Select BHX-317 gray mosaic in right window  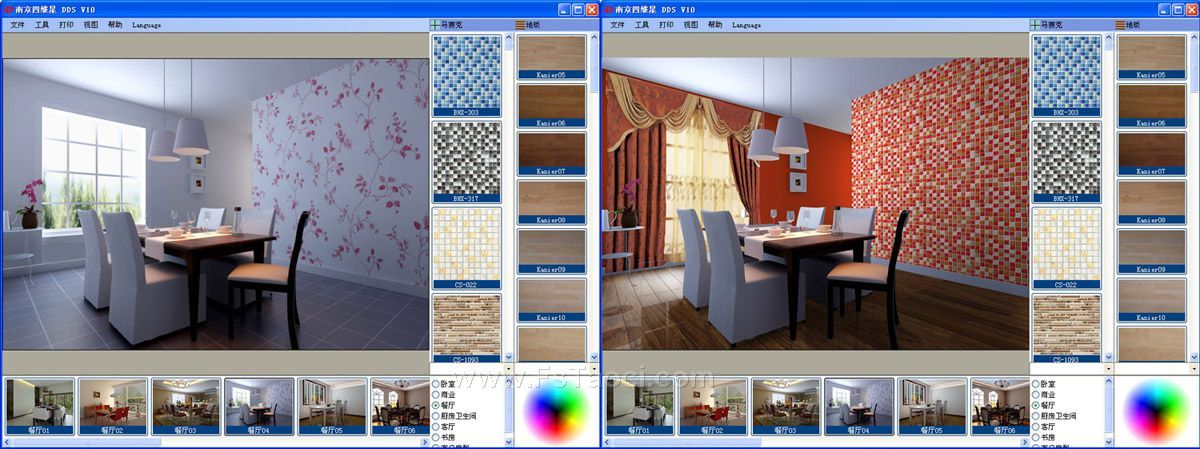point(1066,162)
